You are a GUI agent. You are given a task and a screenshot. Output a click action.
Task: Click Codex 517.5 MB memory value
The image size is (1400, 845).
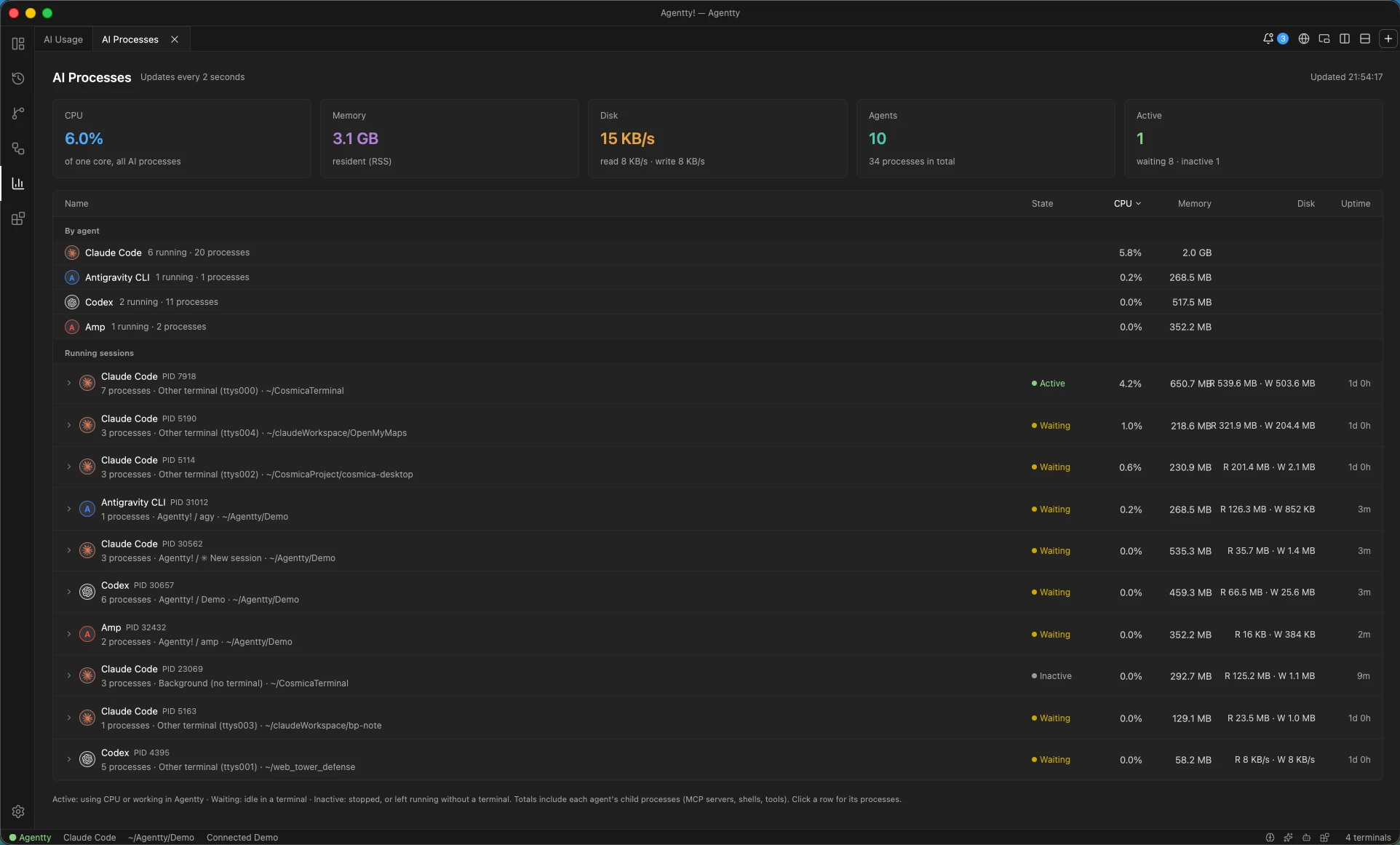click(x=1192, y=302)
